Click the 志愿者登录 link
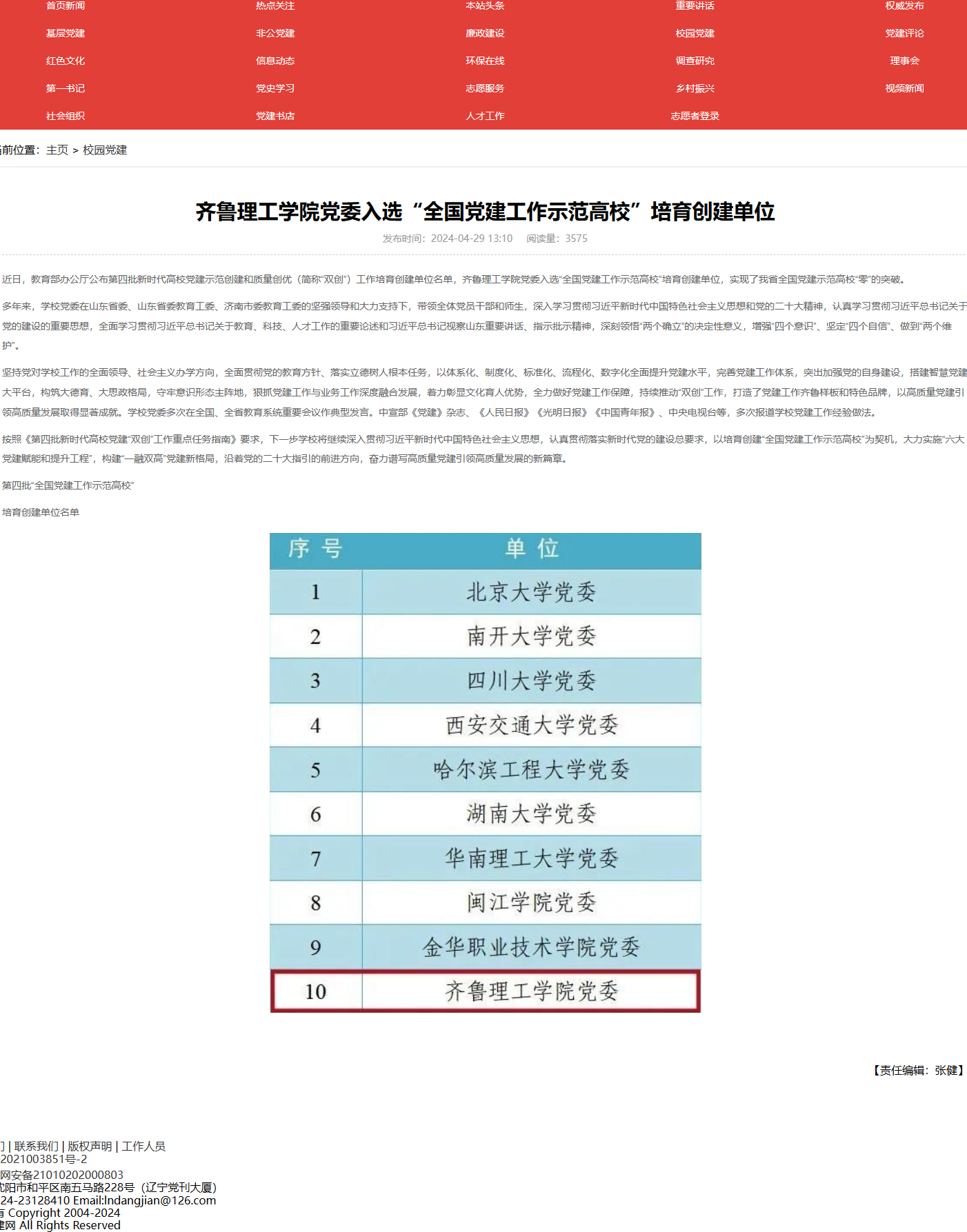The width and height of the screenshot is (967, 1232). click(x=695, y=116)
